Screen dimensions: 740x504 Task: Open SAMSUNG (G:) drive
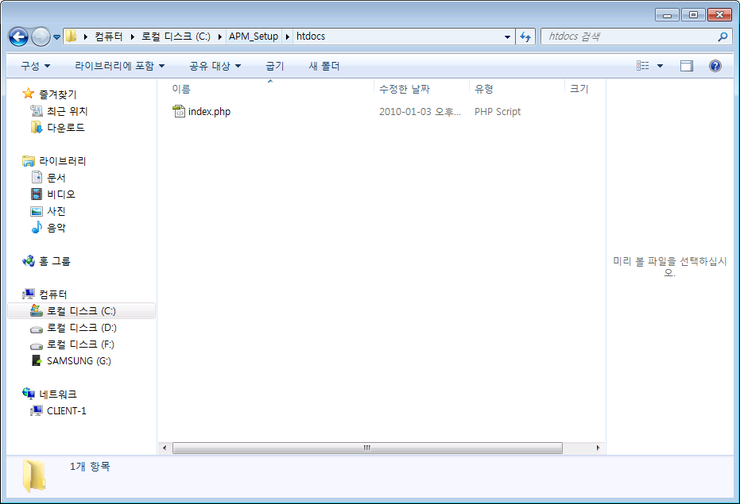click(x=79, y=361)
